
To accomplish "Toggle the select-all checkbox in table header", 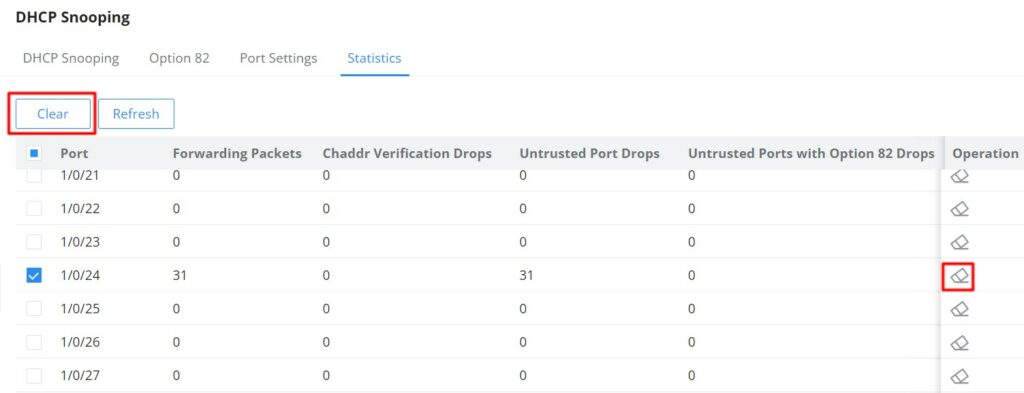I will [x=34, y=153].
